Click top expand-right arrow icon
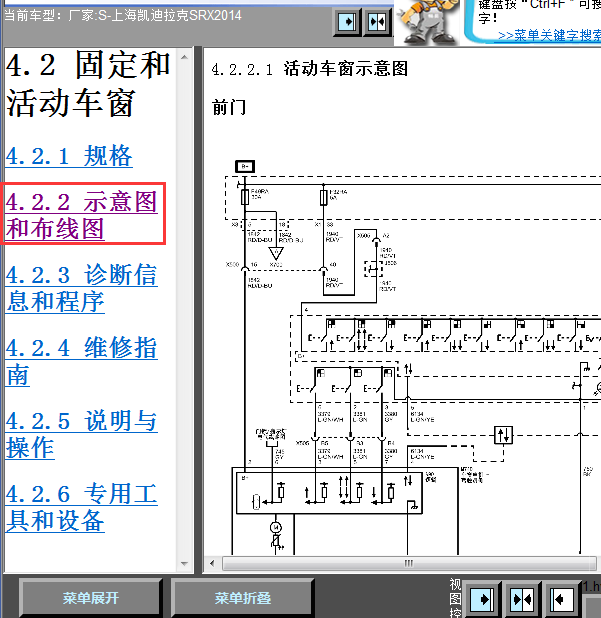The height and width of the screenshot is (618, 601). click(x=347, y=22)
